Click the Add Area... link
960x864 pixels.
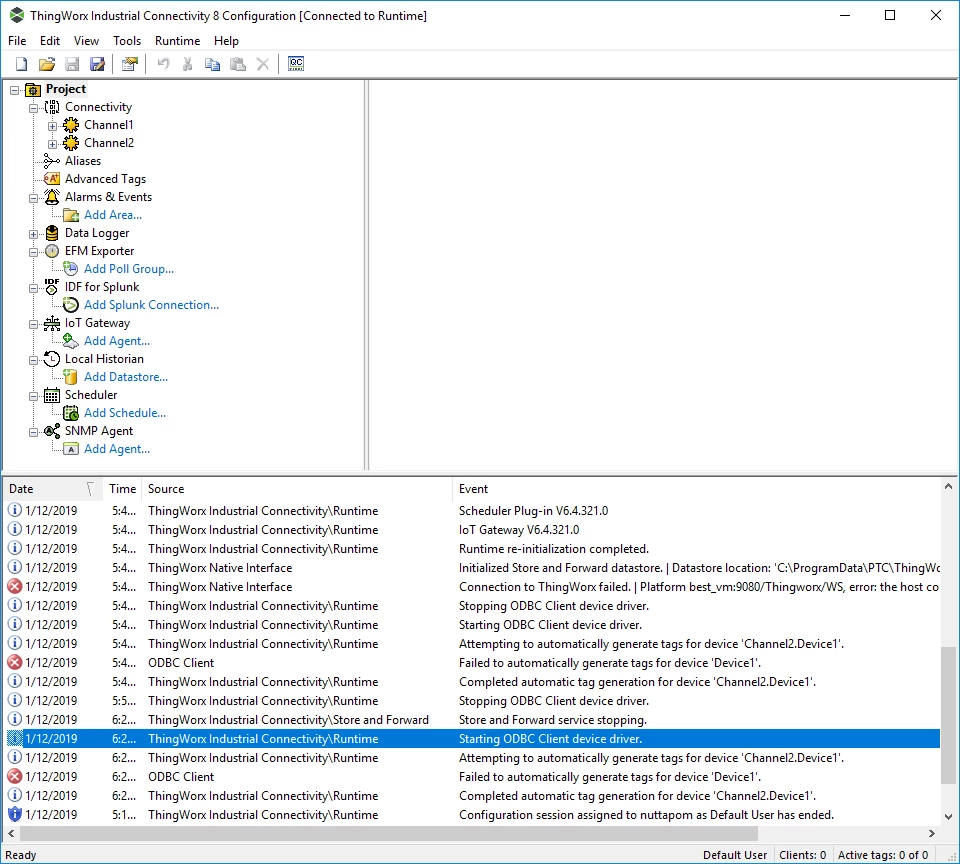click(x=113, y=215)
